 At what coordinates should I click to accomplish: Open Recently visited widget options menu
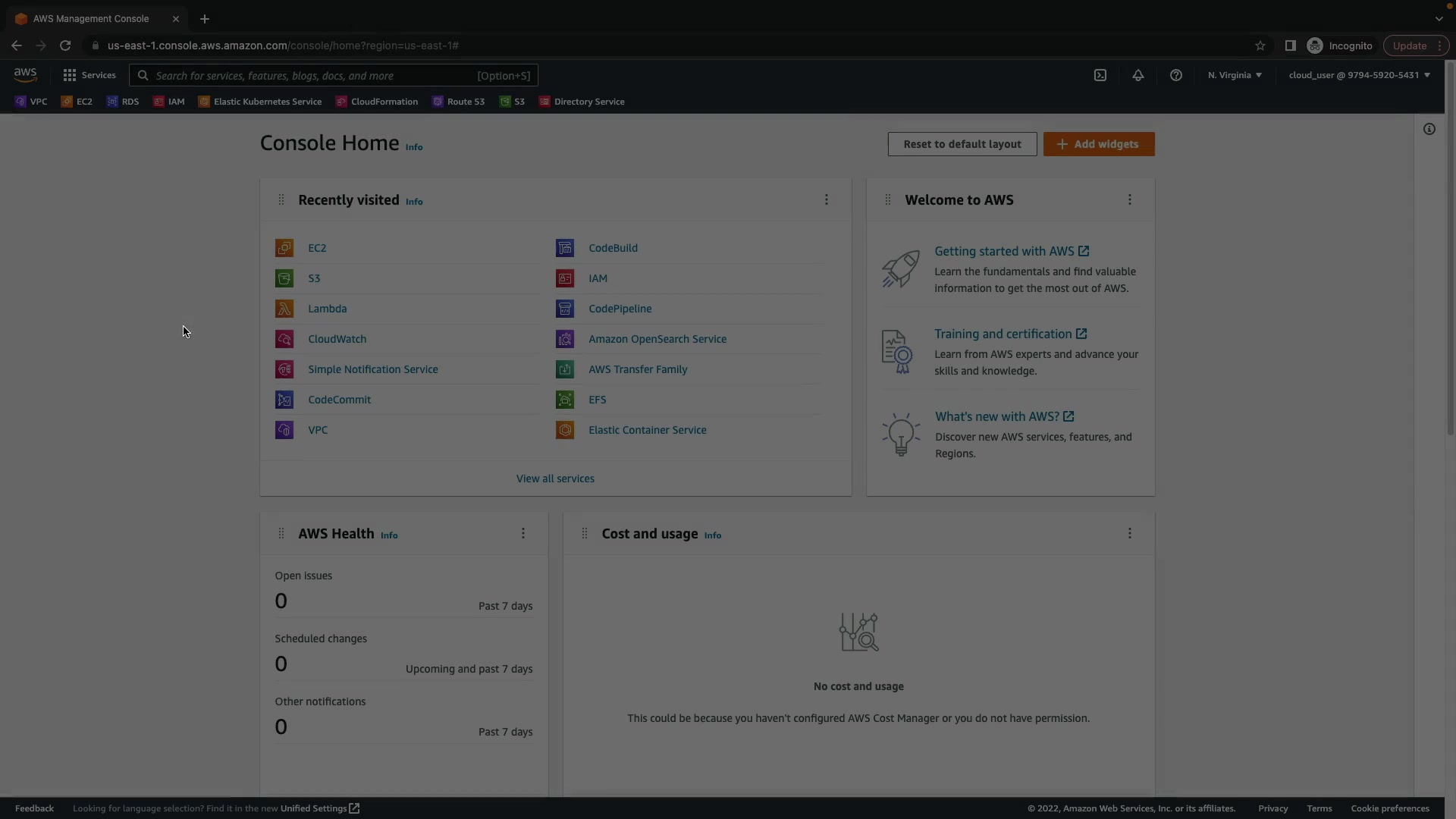(826, 199)
